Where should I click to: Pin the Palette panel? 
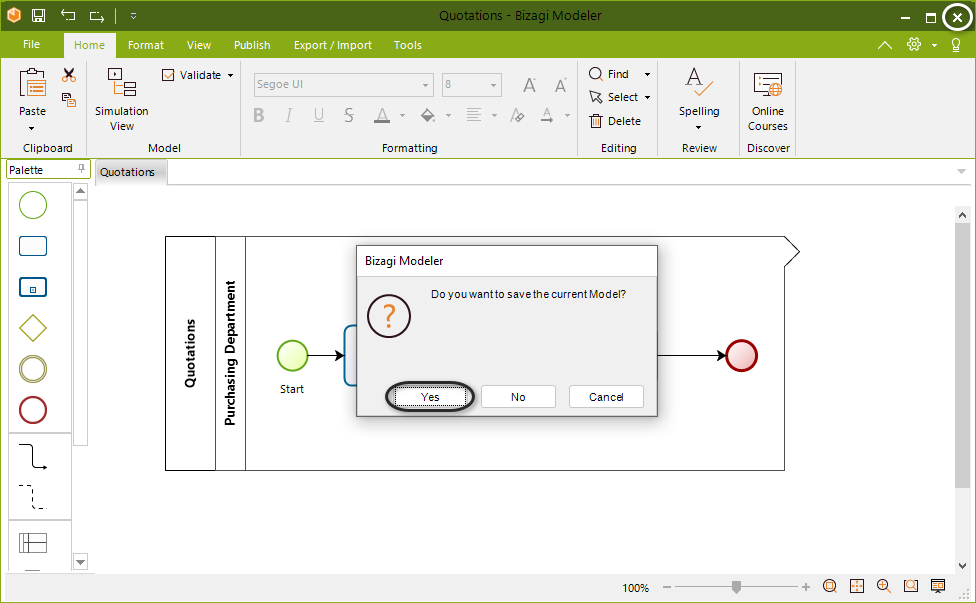(x=81, y=169)
